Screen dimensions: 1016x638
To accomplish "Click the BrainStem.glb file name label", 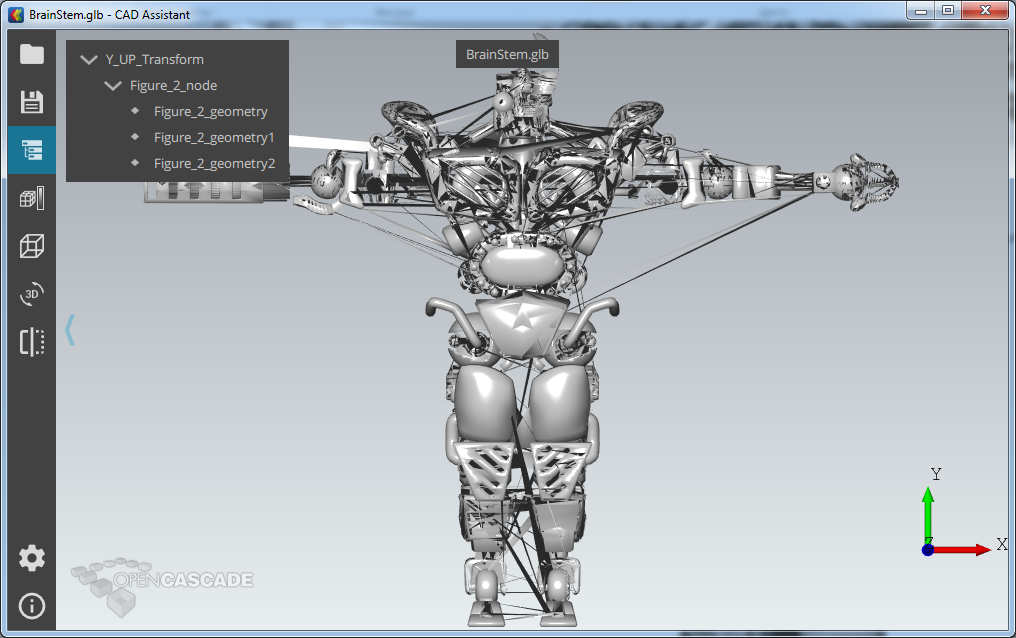I will pos(507,54).
